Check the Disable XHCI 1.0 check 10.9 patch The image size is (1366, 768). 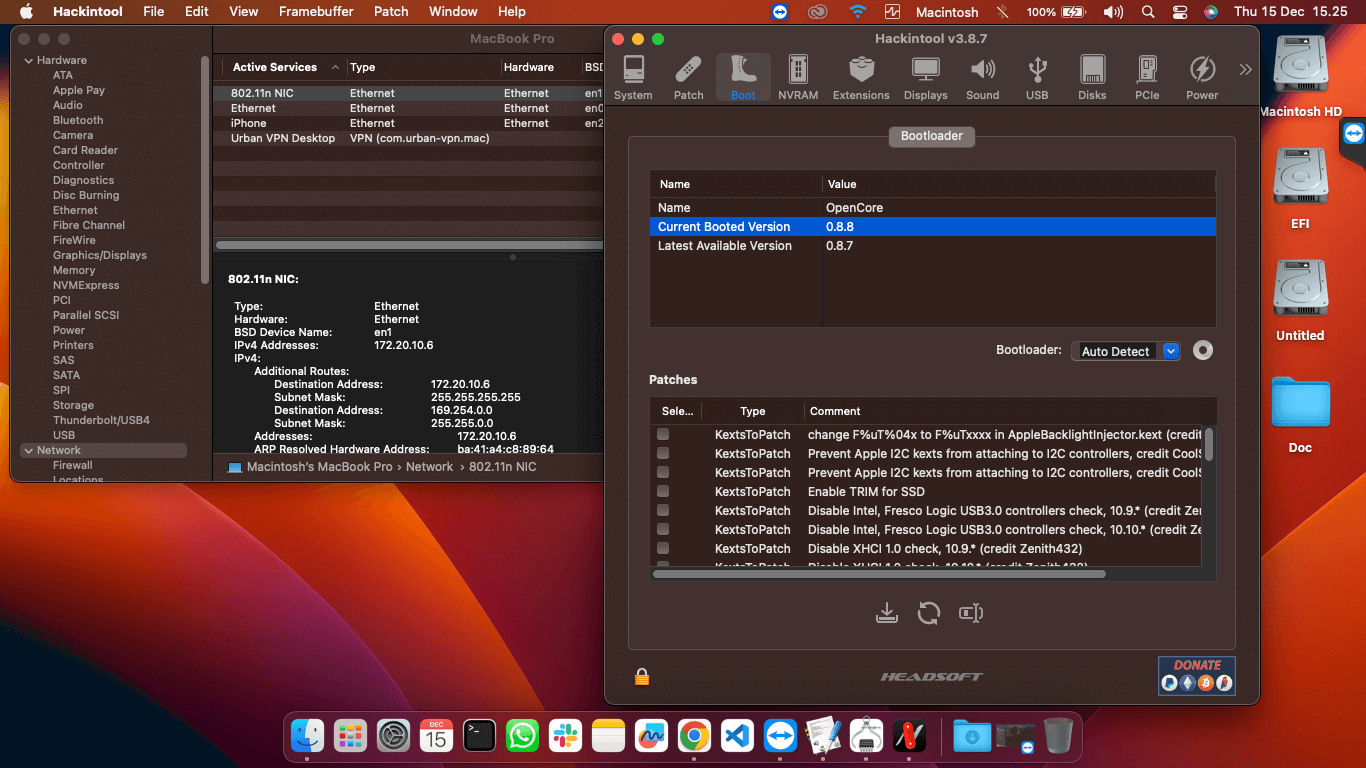pyautogui.click(x=663, y=548)
